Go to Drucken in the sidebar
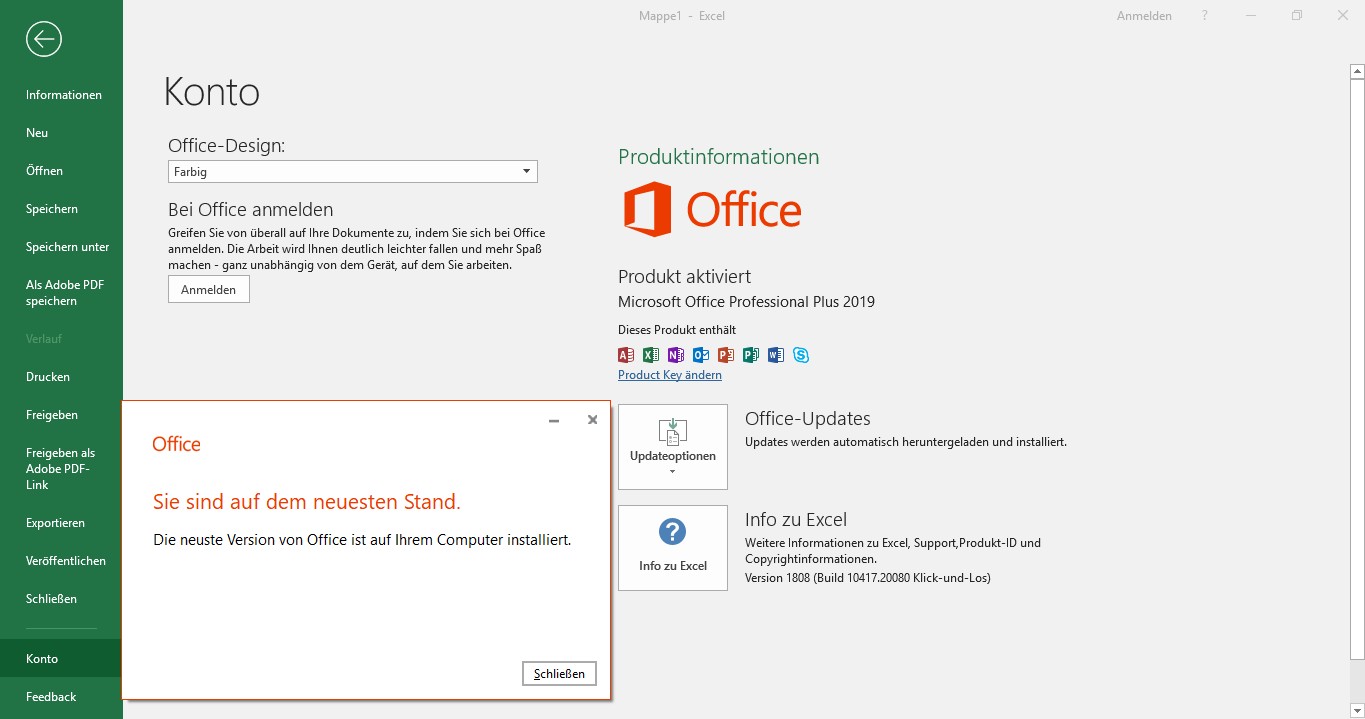This screenshot has height=719, width=1365. coord(48,377)
